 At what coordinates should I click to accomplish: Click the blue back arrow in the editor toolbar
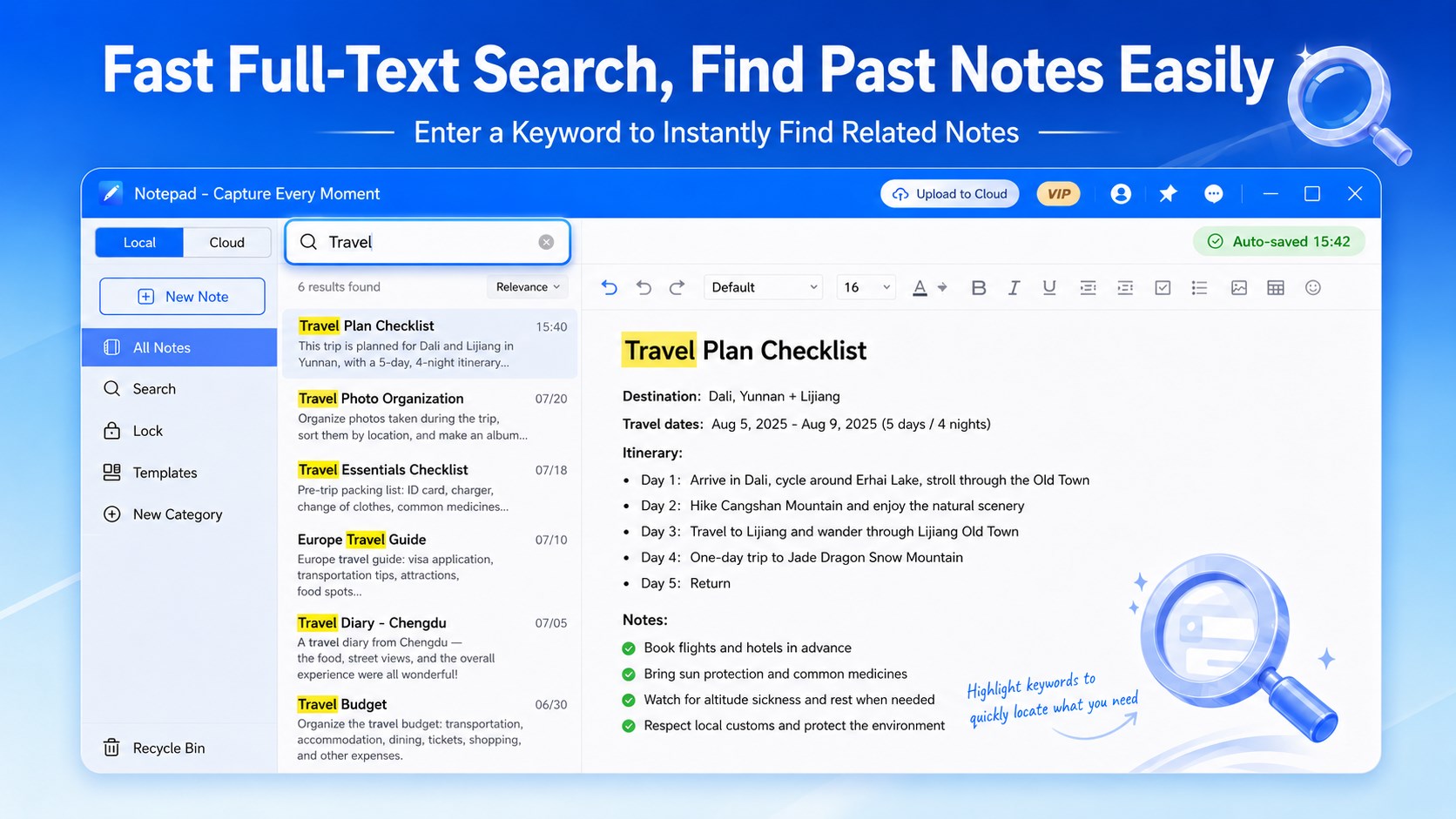pos(610,287)
